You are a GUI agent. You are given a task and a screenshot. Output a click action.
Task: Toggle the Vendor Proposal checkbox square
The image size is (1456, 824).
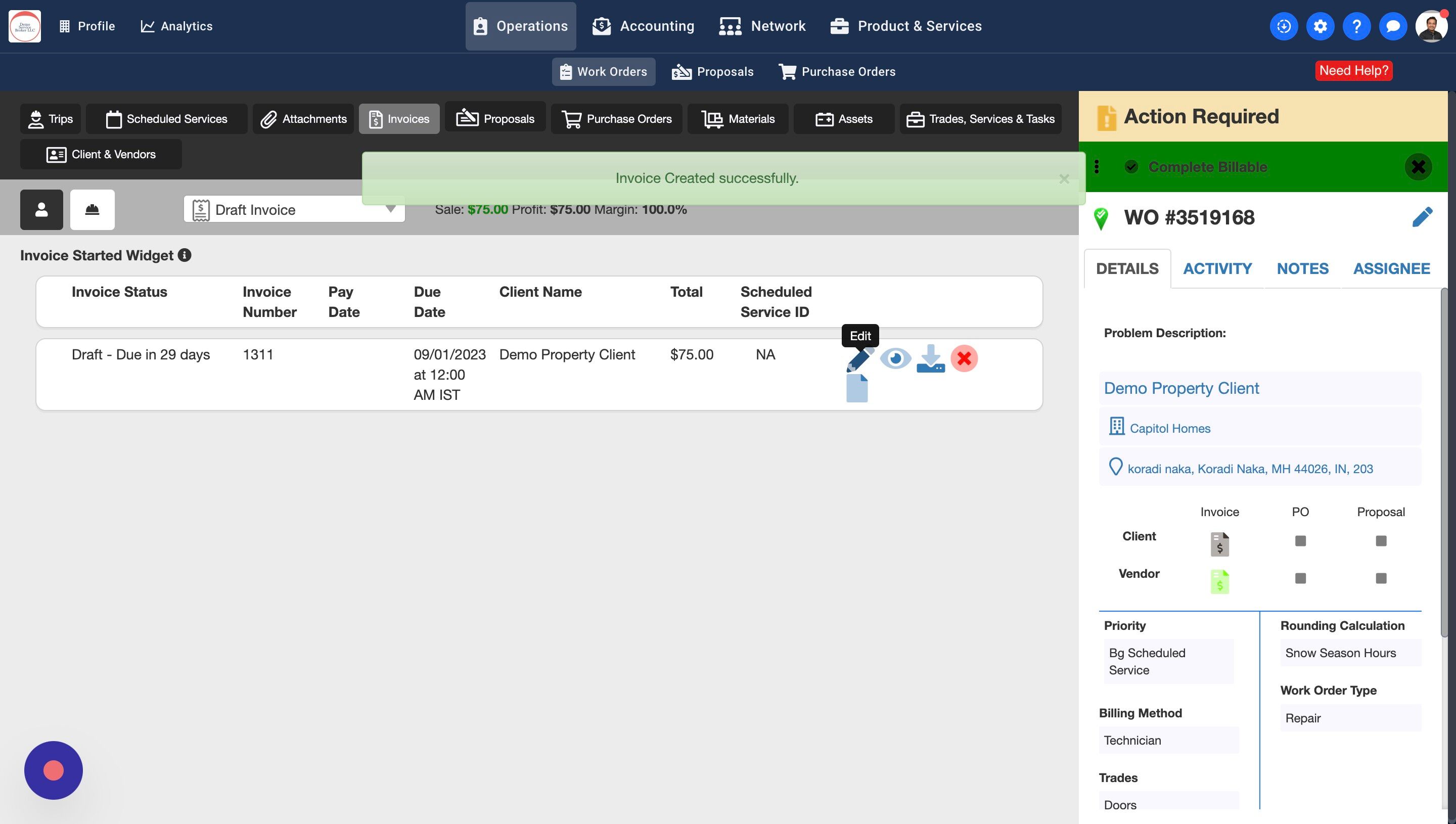(1381, 578)
